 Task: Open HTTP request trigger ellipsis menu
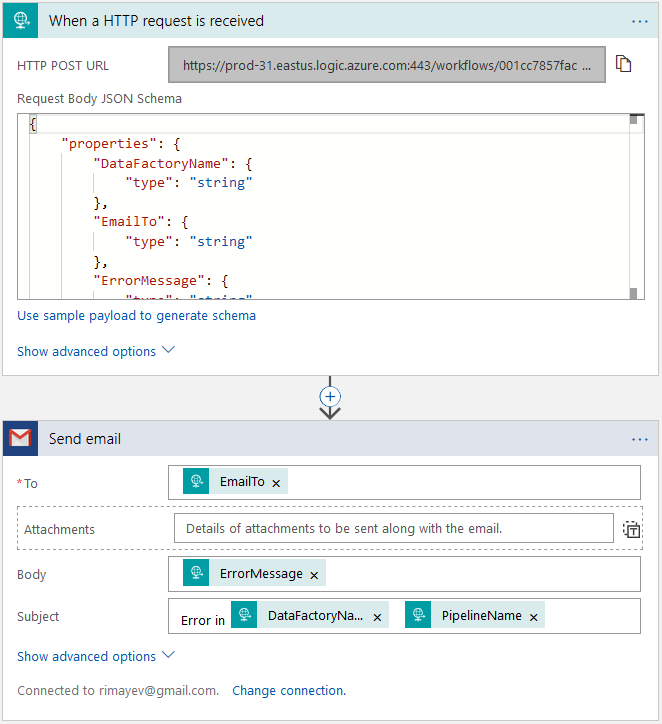640,20
